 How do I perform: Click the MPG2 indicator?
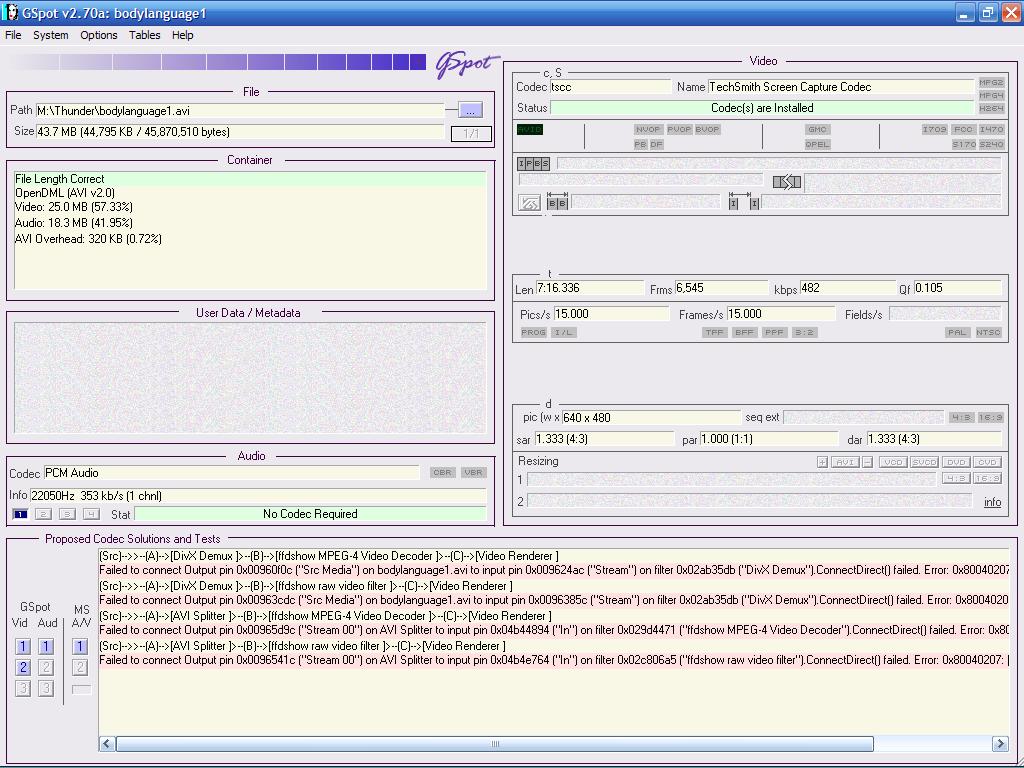[x=991, y=82]
